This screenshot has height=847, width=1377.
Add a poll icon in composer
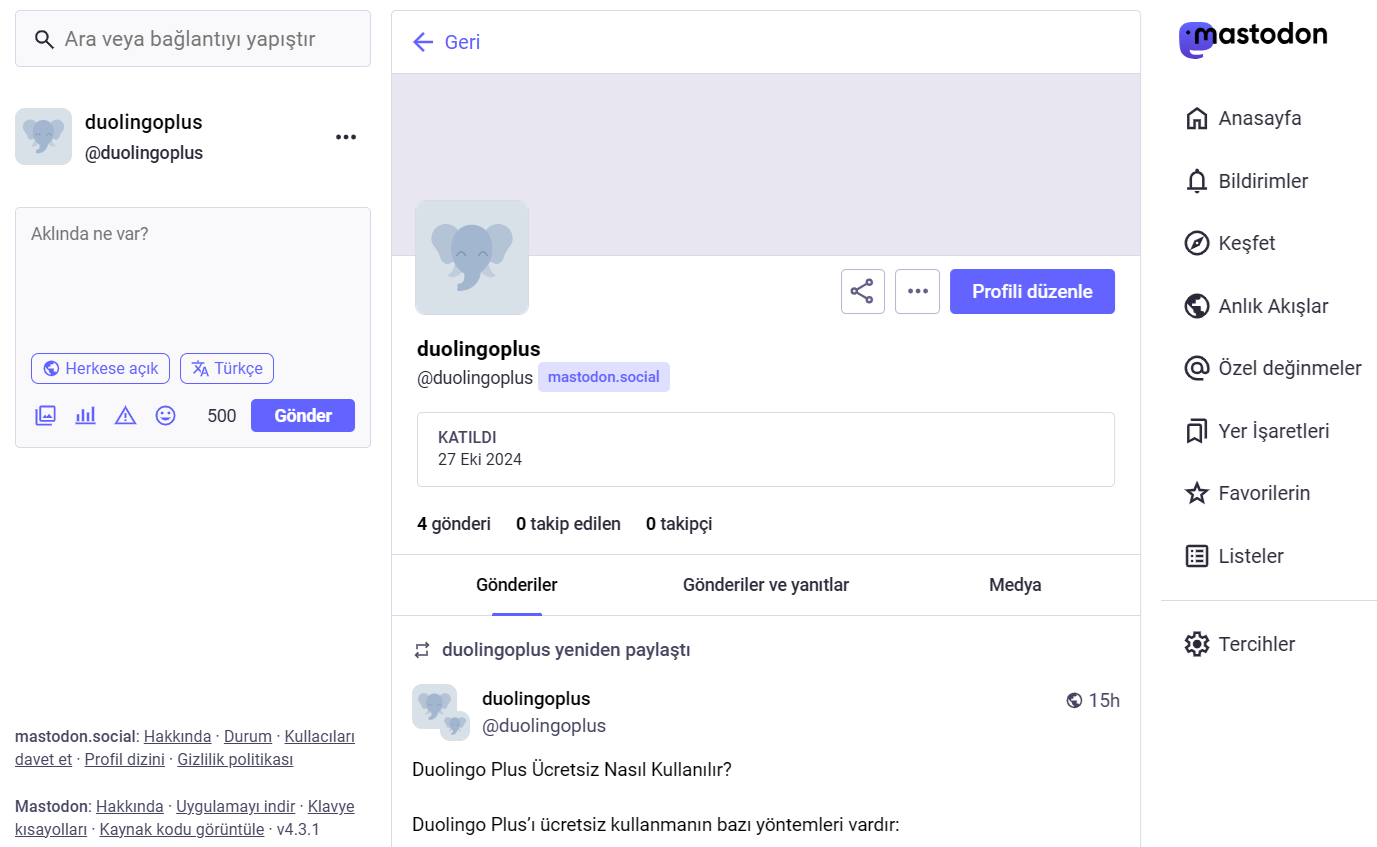tap(85, 415)
